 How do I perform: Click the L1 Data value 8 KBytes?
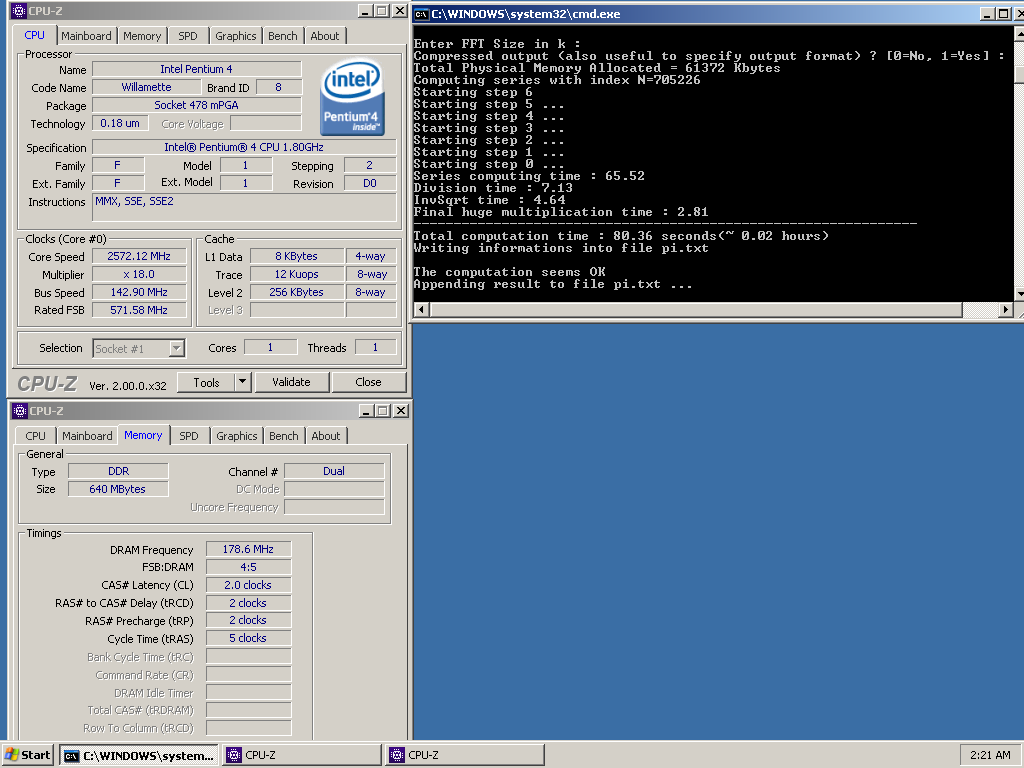click(x=296, y=256)
